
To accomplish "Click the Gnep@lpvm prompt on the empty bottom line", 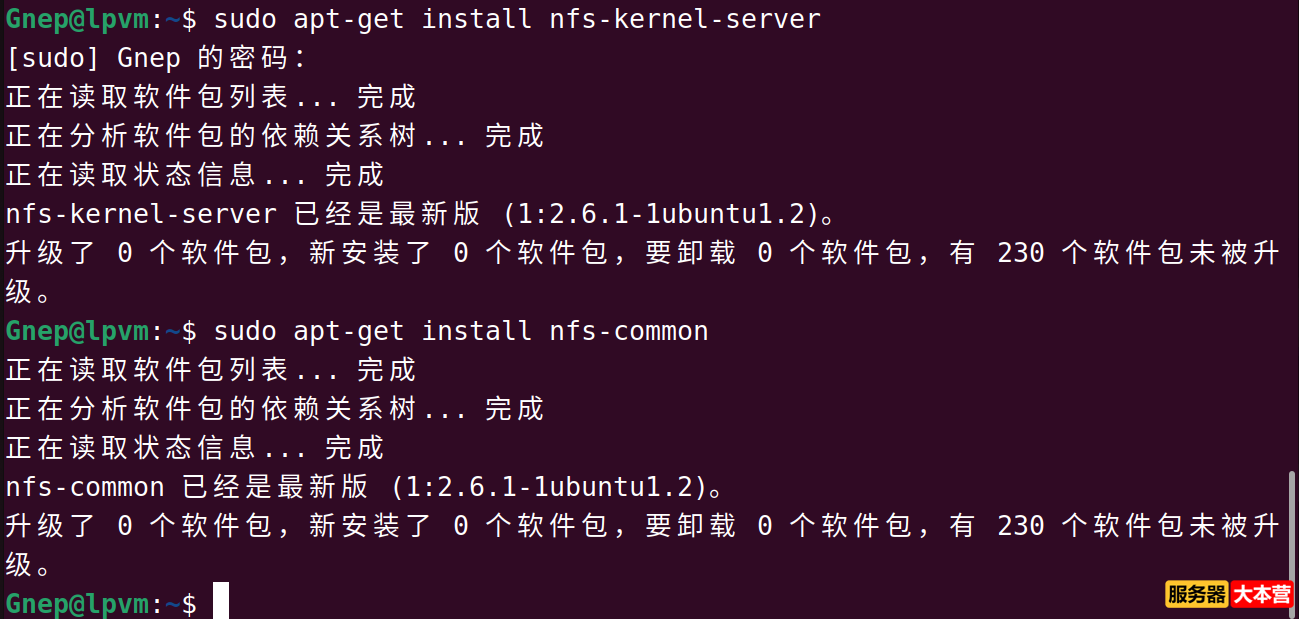I will click(80, 604).
